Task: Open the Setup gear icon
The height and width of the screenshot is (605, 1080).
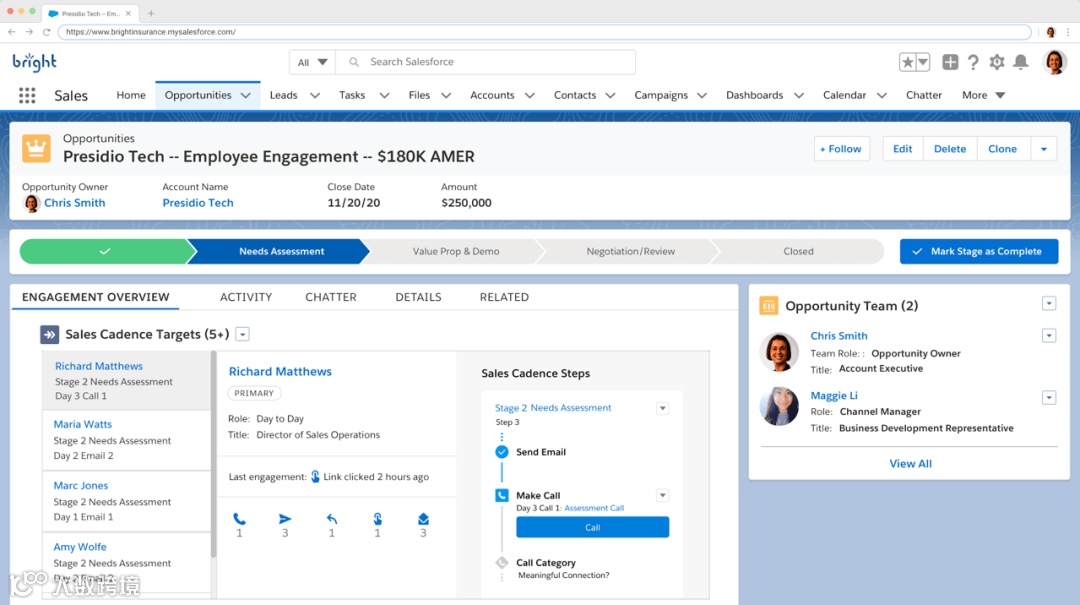Action: tap(997, 62)
